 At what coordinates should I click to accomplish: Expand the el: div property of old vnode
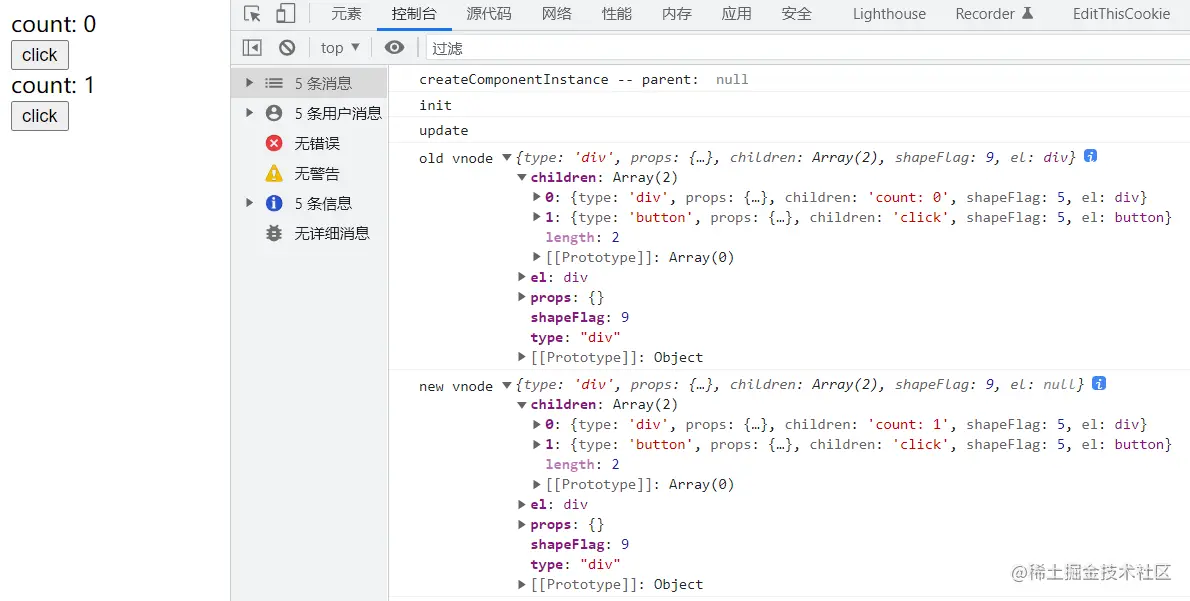(522, 277)
